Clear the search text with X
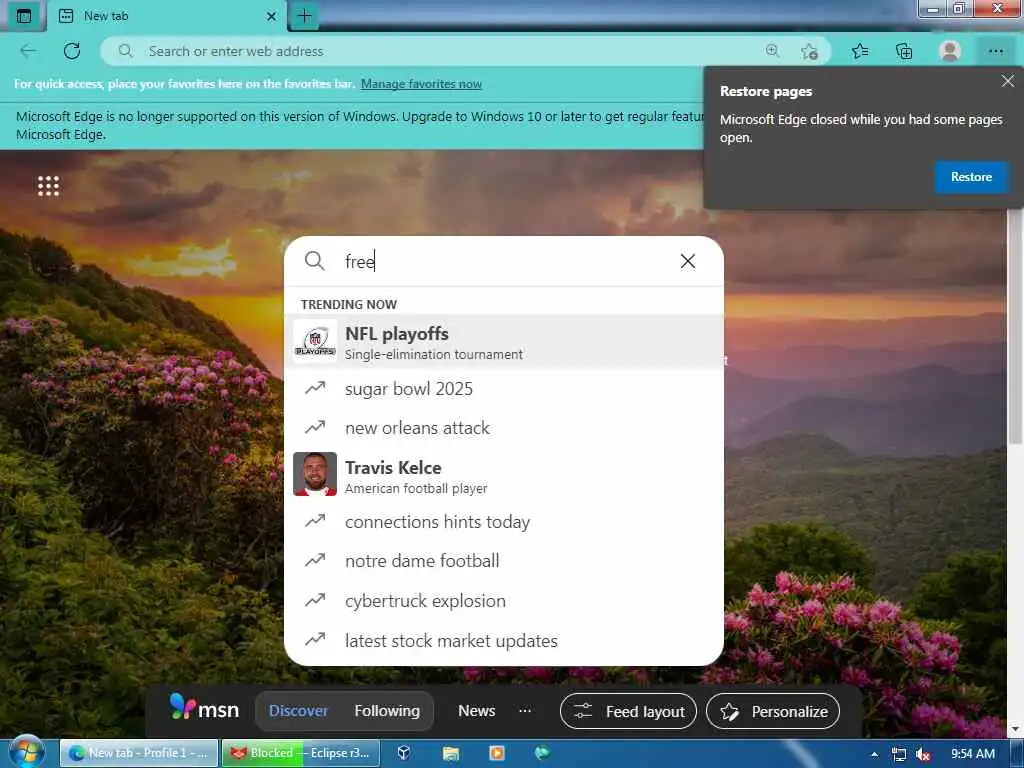 point(688,261)
